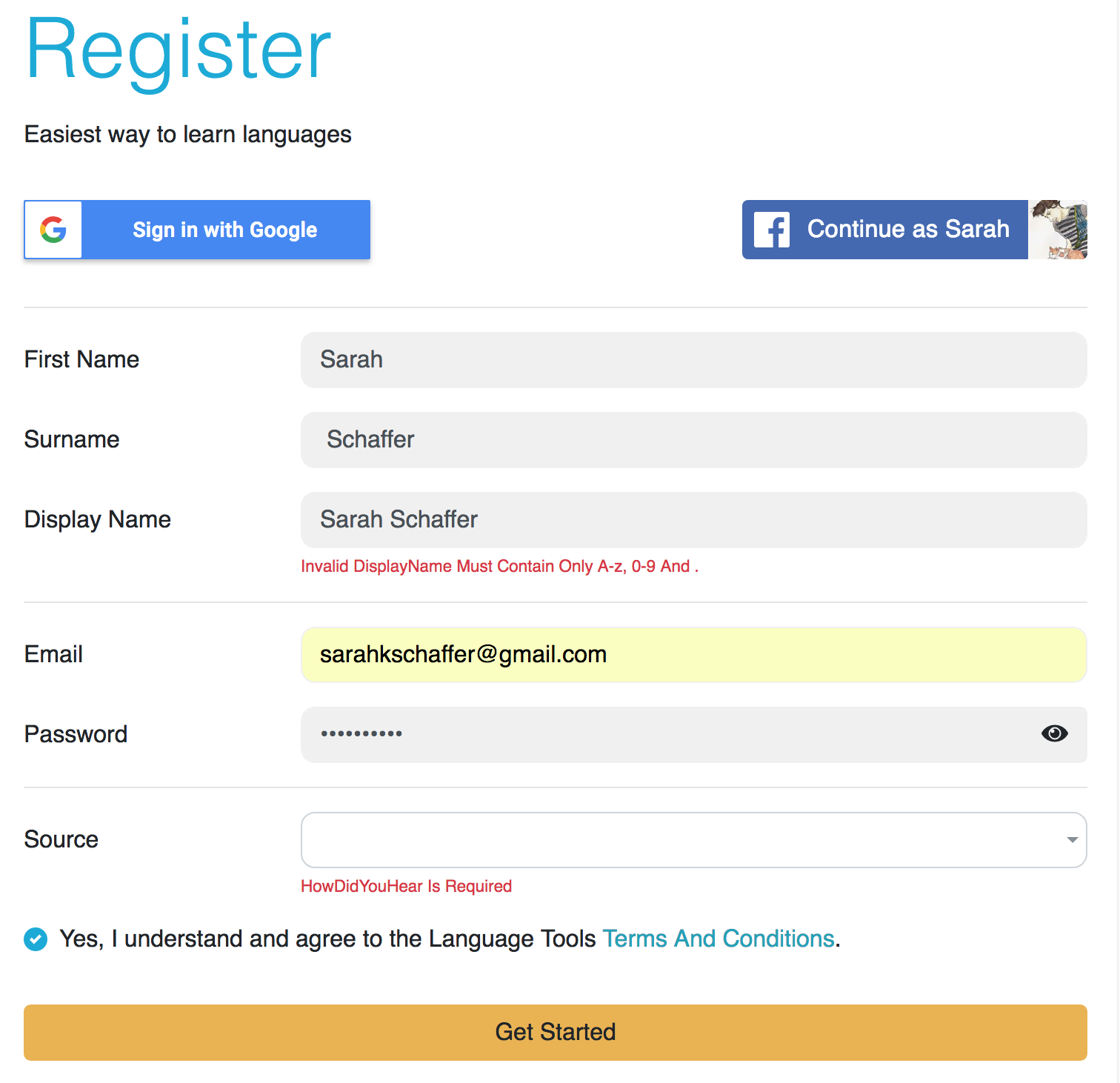
Task: Click the Register page heading
Action: (x=178, y=50)
